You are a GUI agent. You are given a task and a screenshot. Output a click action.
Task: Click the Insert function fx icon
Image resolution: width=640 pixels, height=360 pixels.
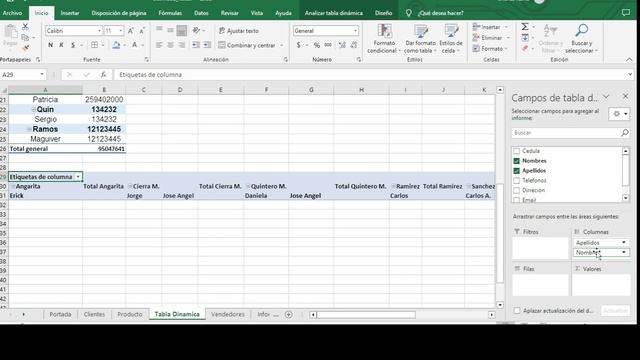click(103, 75)
